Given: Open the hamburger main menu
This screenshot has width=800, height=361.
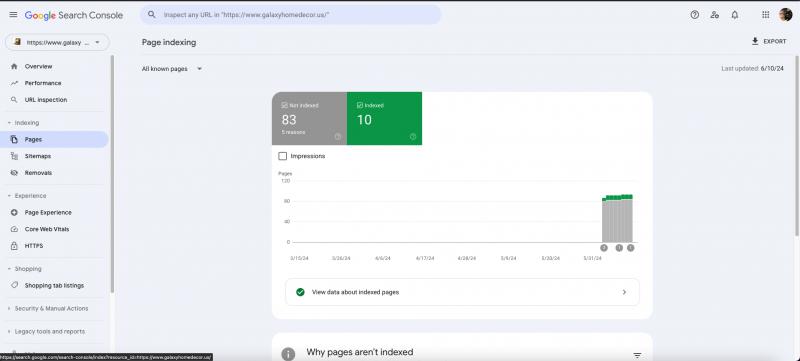Looking at the screenshot, I should (x=13, y=15).
